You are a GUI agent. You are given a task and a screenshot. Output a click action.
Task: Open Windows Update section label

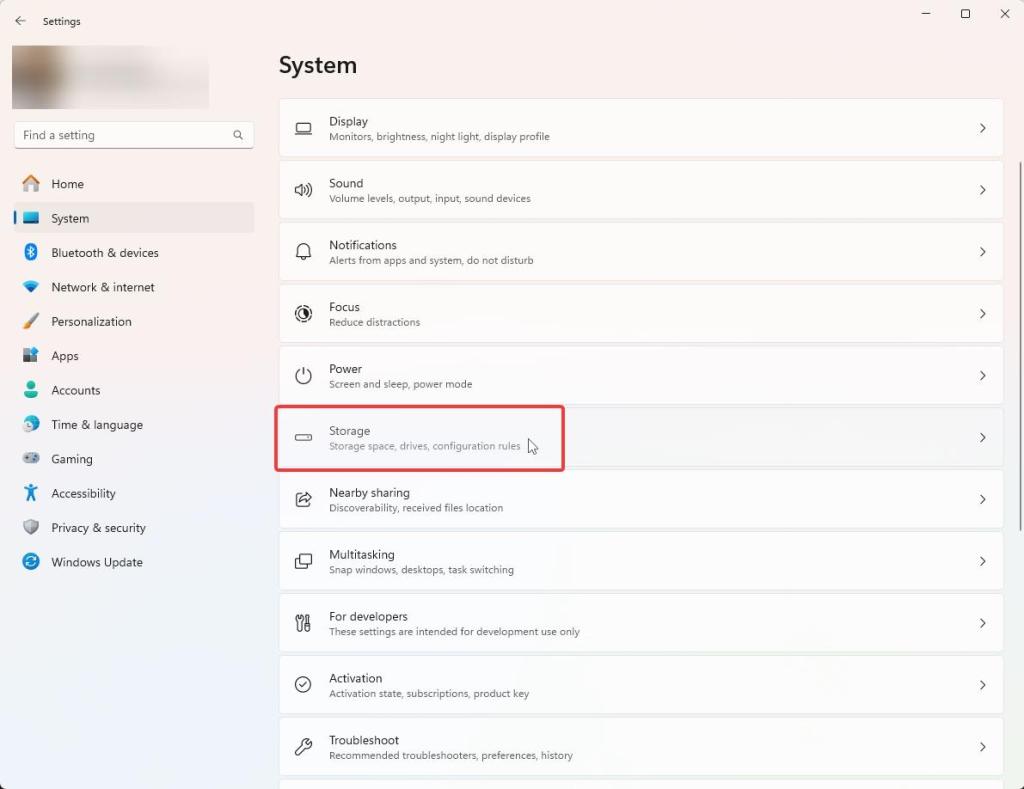click(97, 562)
